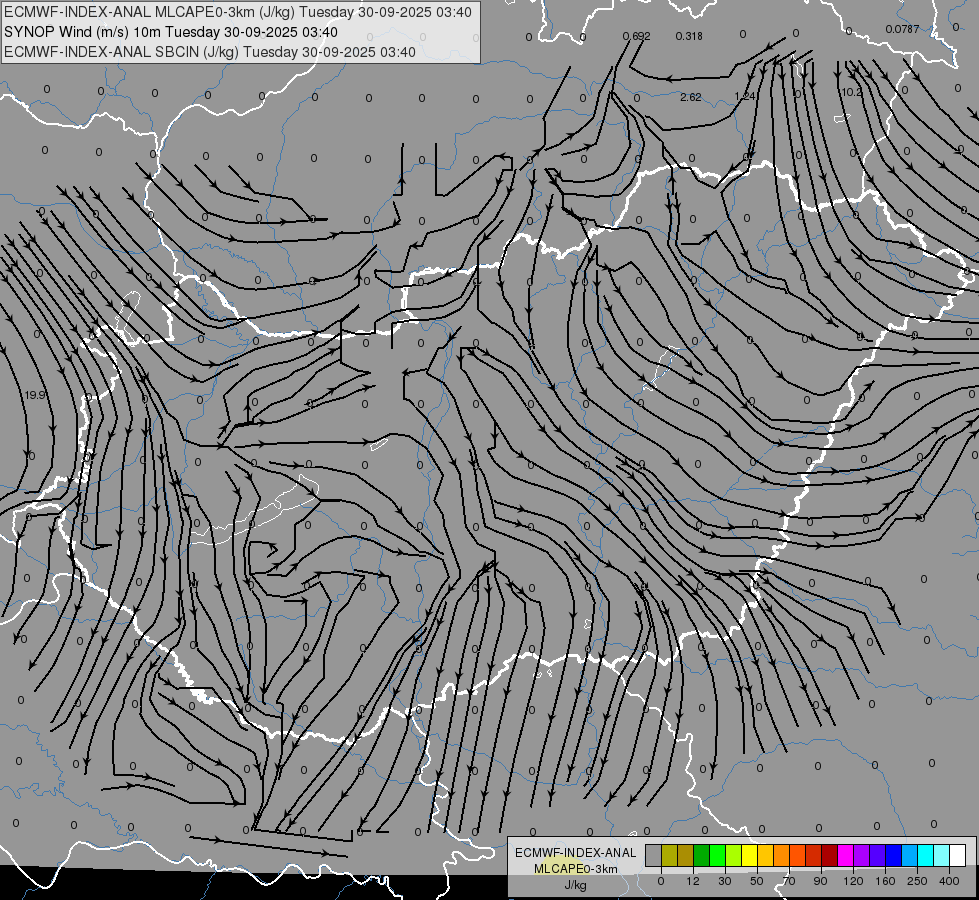This screenshot has width=979, height=900.
Task: Click the cyan legend swatch
Action: [x=926, y=855]
